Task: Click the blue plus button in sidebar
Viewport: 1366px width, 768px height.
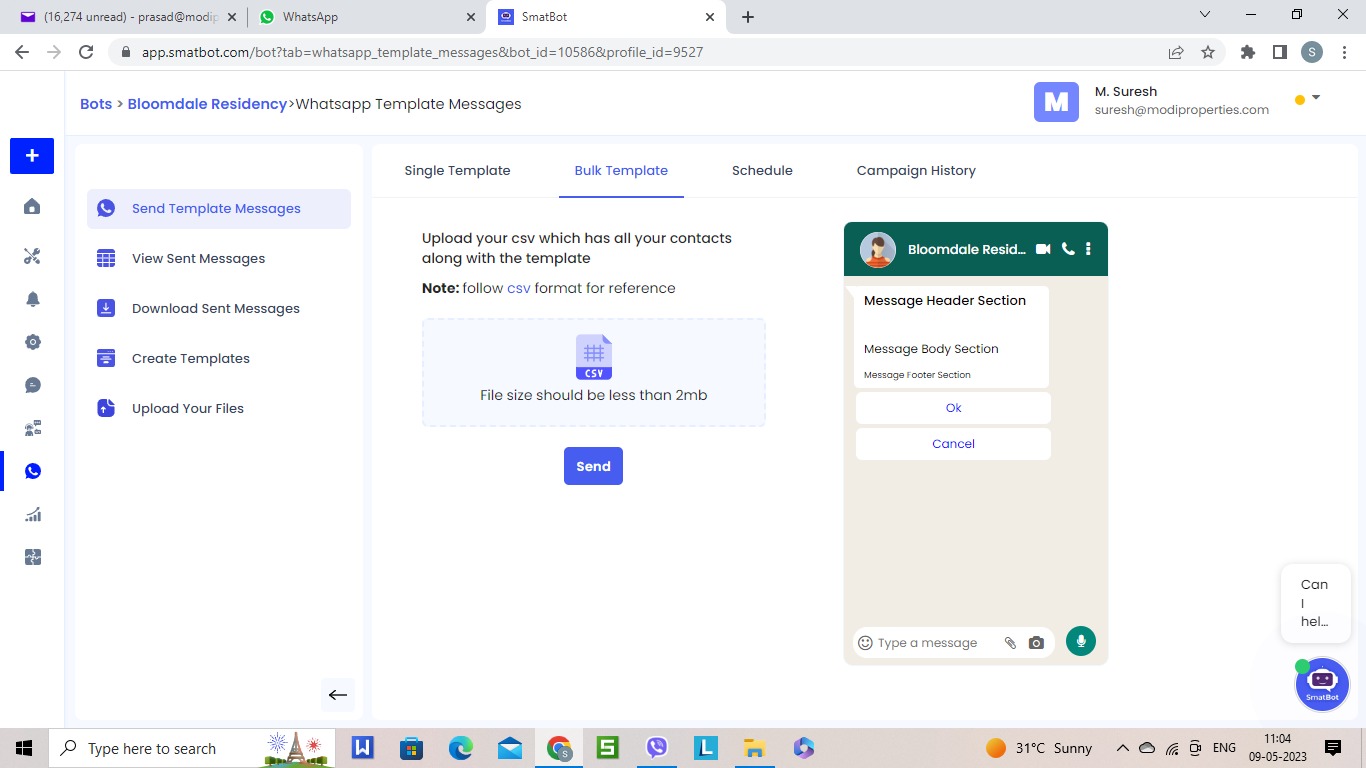Action: [32, 156]
